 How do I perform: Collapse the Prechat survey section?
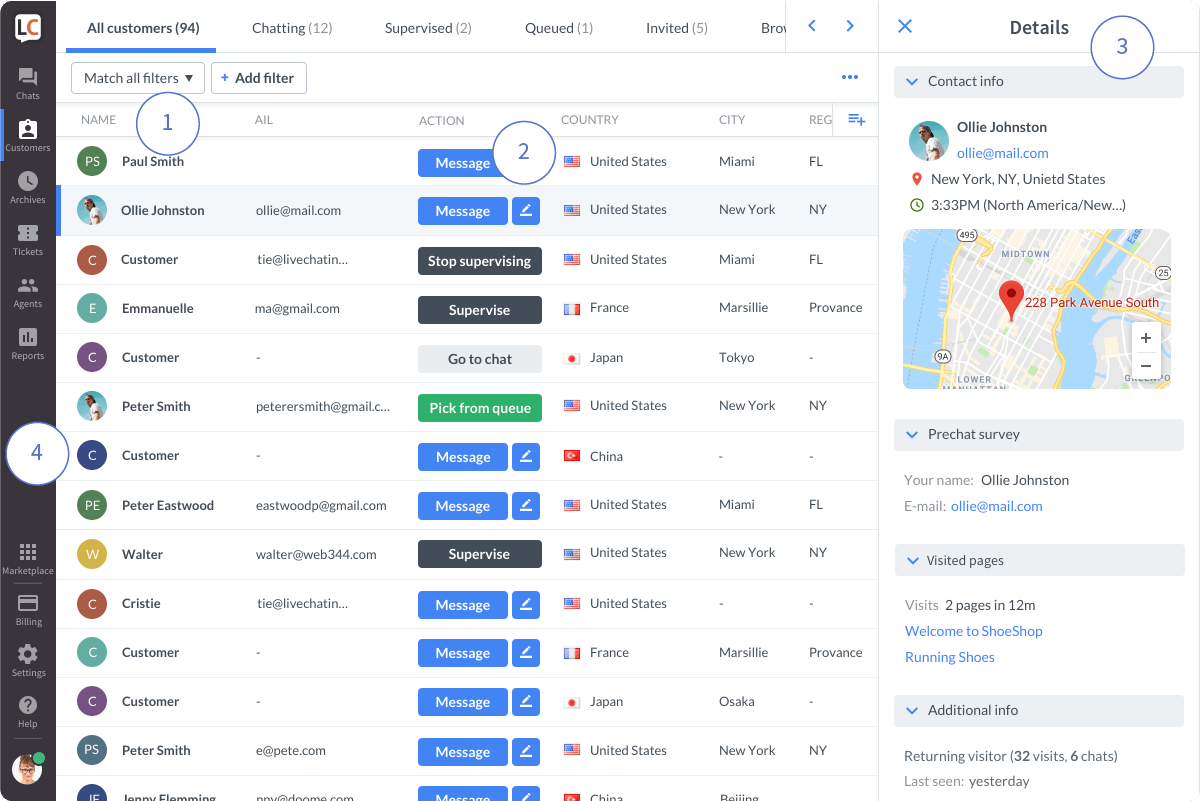[x=1039, y=434]
